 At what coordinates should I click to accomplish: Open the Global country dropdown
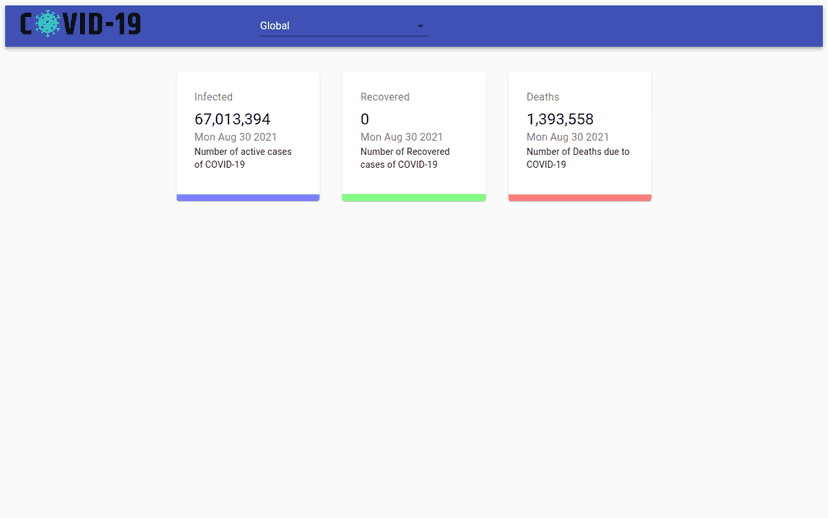click(x=343, y=26)
